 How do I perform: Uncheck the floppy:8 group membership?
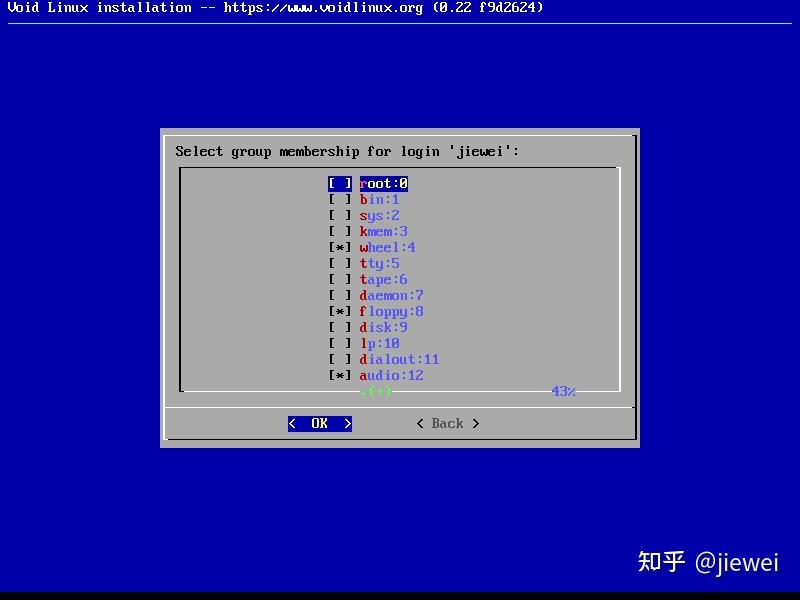click(x=339, y=311)
